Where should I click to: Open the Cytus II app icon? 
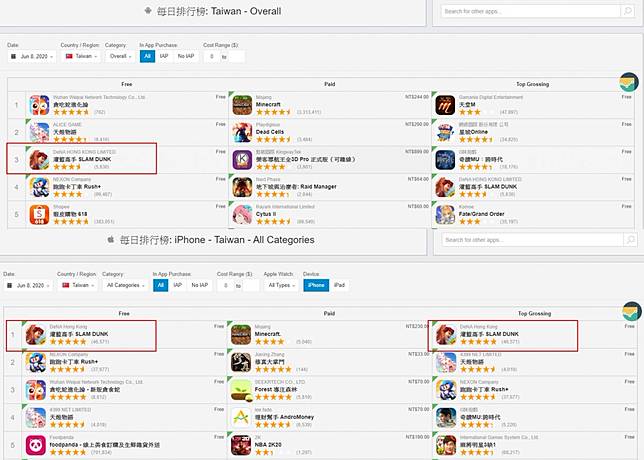pos(241,214)
